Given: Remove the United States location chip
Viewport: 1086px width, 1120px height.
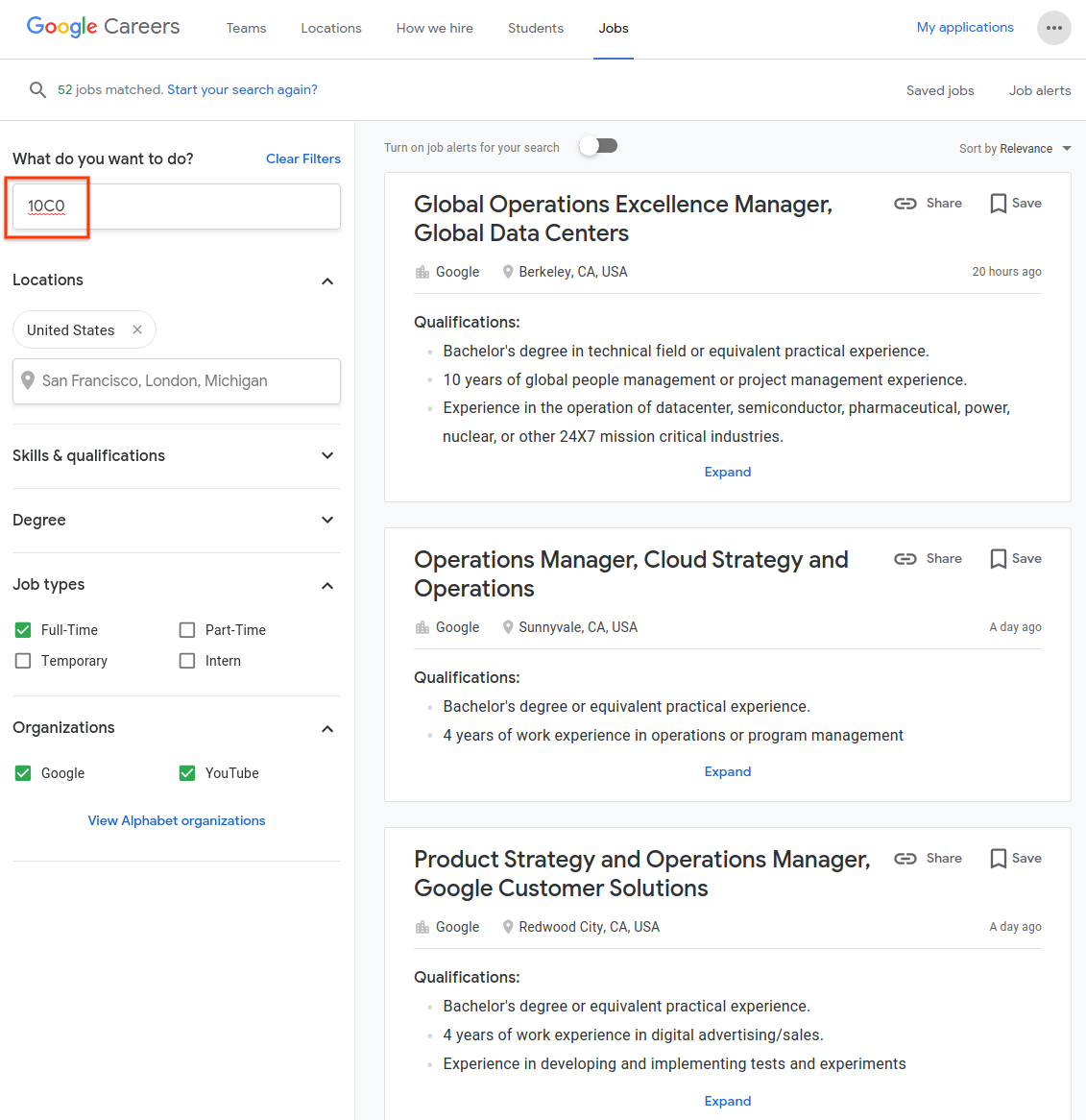Looking at the screenshot, I should pos(137,329).
